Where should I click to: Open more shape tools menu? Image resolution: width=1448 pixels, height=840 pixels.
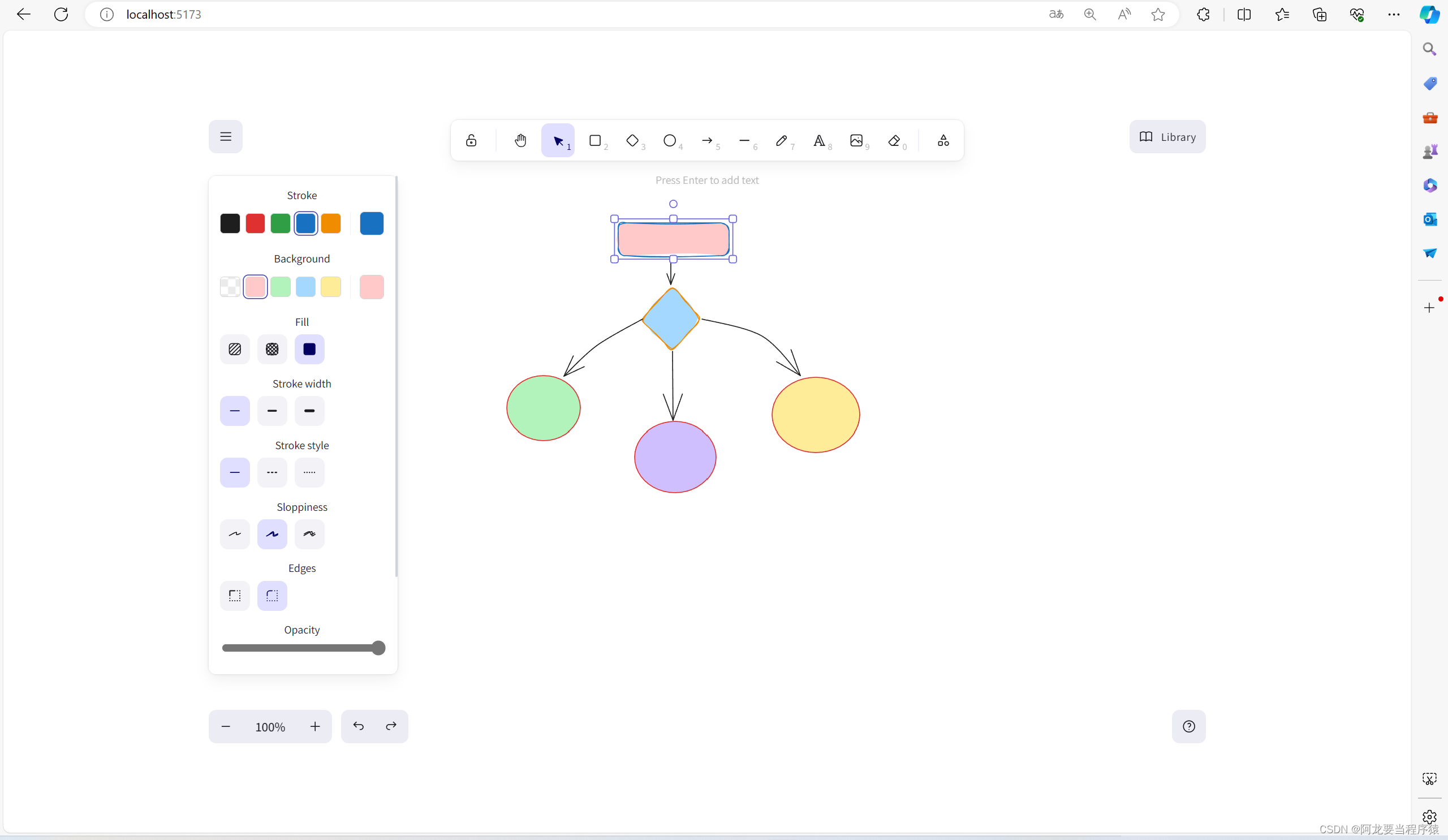[x=943, y=141]
